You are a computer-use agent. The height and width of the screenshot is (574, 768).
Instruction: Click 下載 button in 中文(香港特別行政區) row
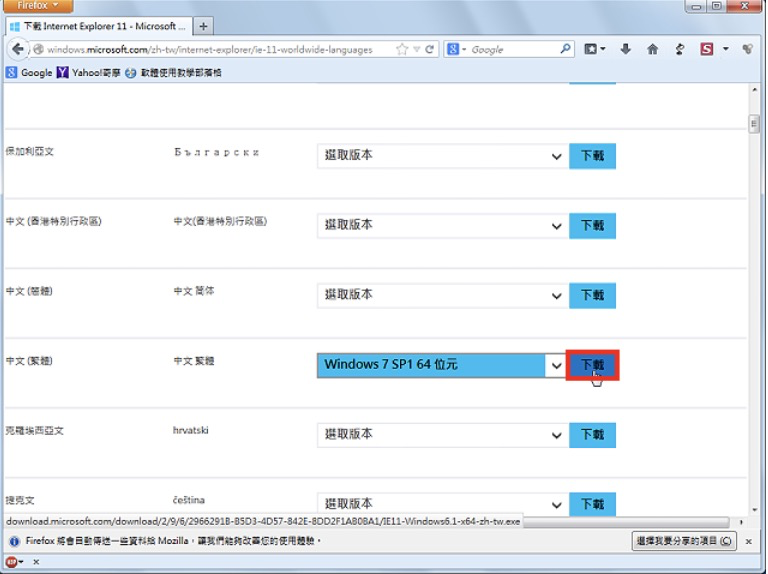(592, 225)
